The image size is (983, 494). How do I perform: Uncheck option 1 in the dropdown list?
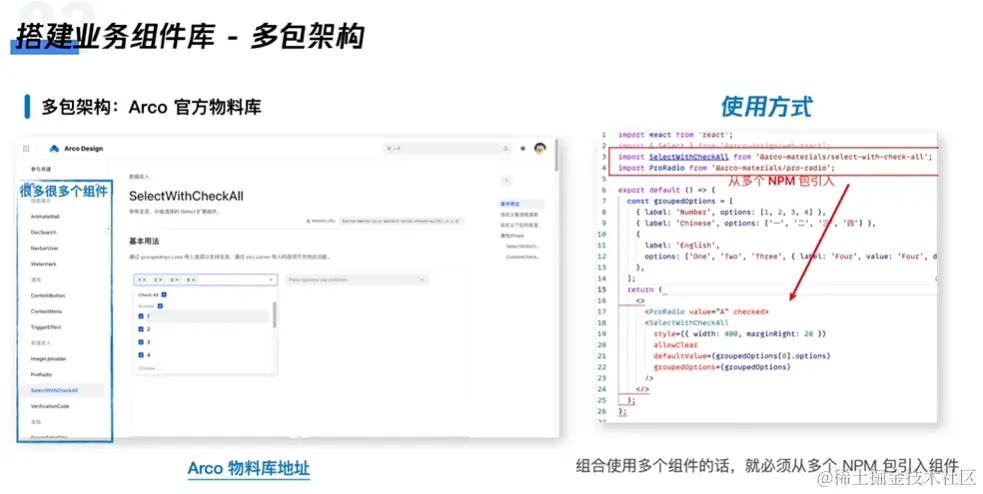[x=141, y=317]
